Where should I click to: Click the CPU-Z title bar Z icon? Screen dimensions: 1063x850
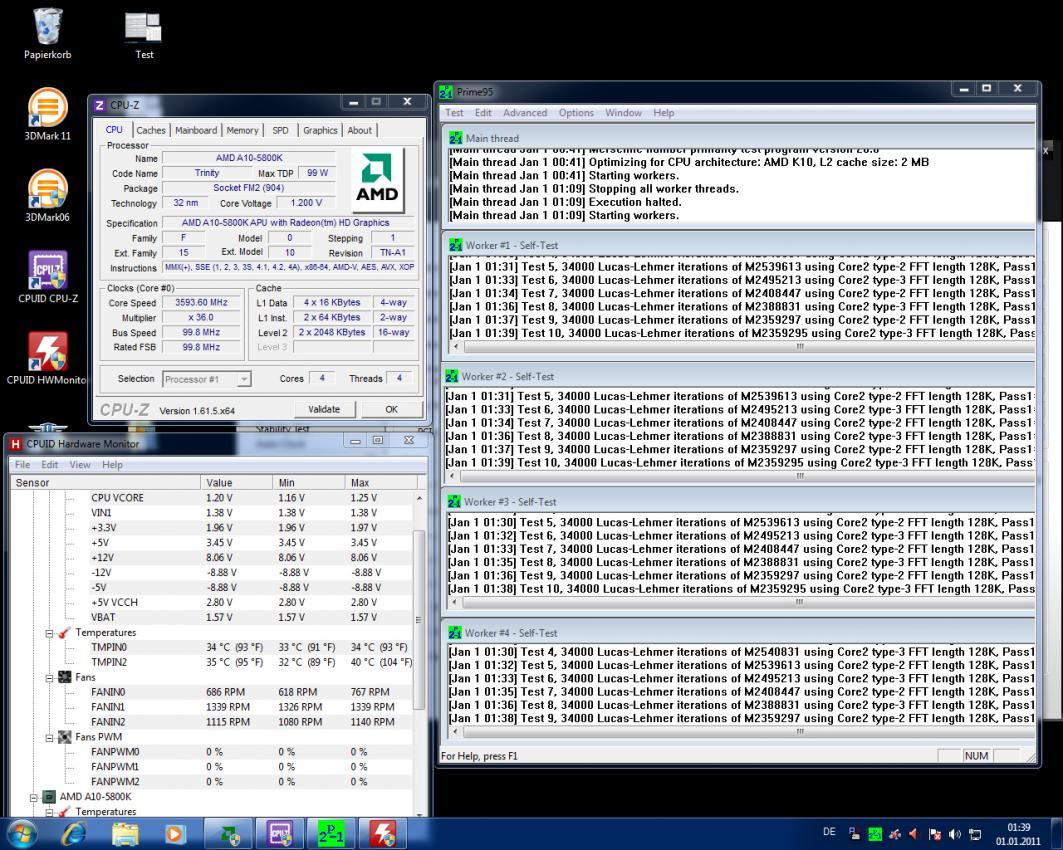click(x=100, y=105)
